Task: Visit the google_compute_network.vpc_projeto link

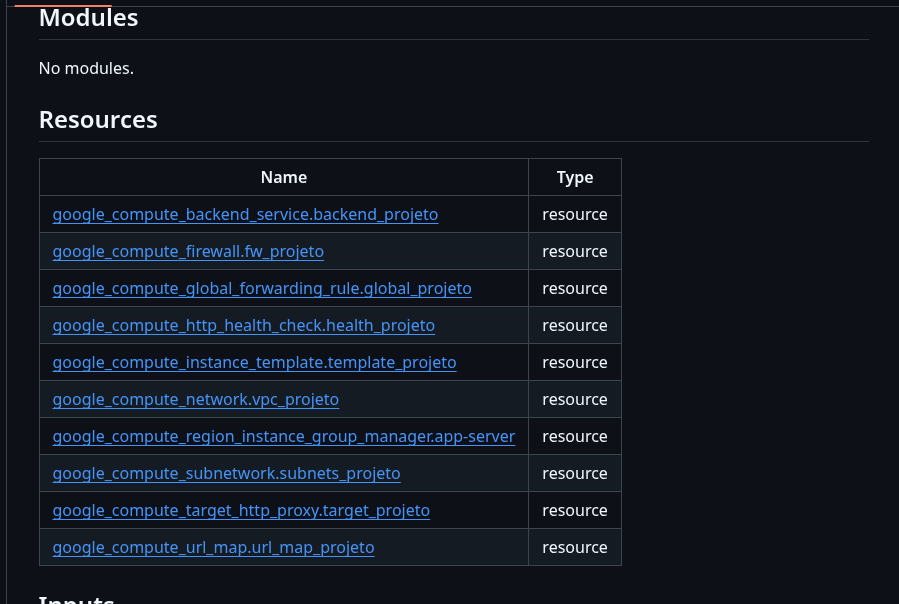Action: click(195, 399)
